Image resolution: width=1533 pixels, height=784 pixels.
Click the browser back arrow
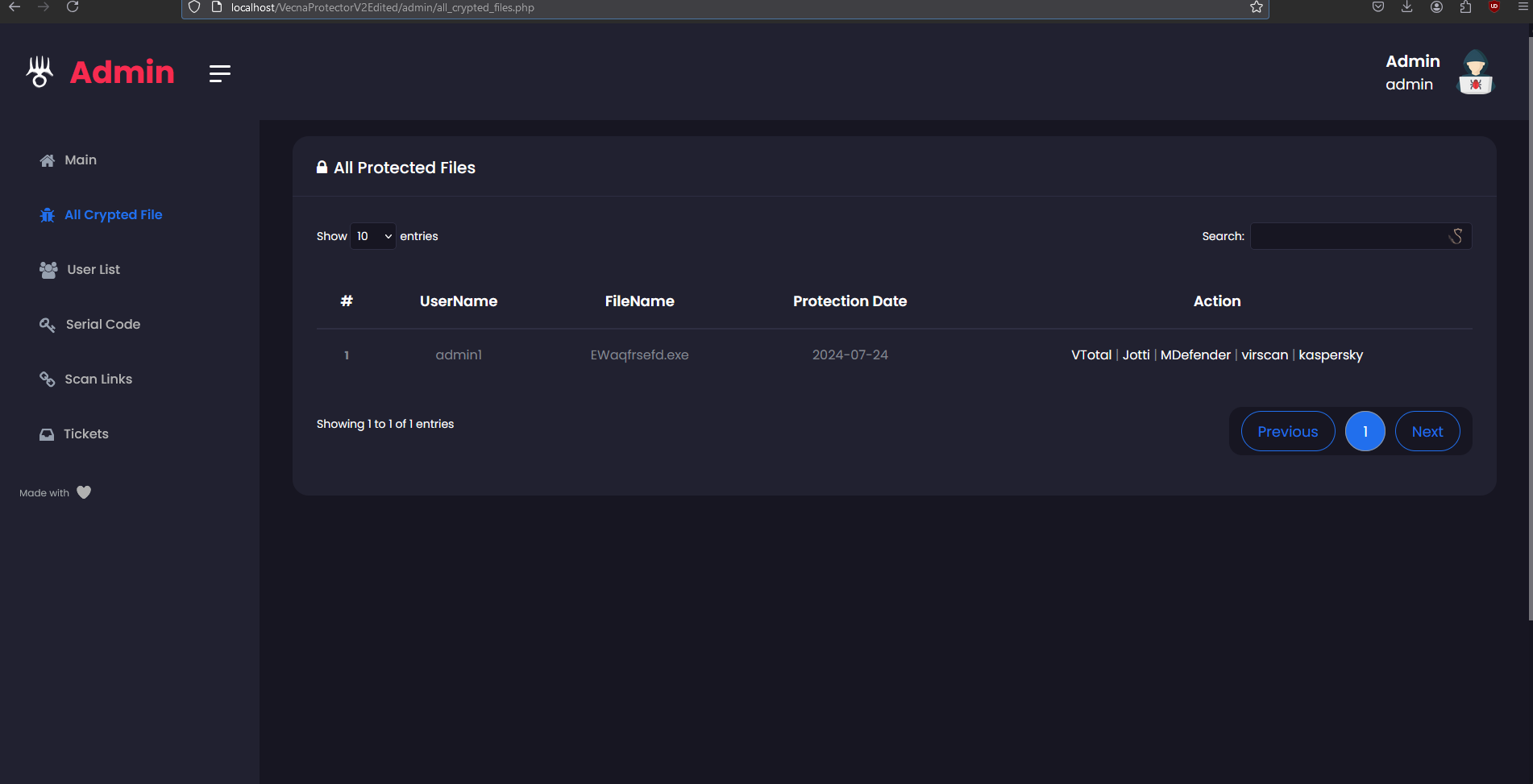click(x=15, y=7)
